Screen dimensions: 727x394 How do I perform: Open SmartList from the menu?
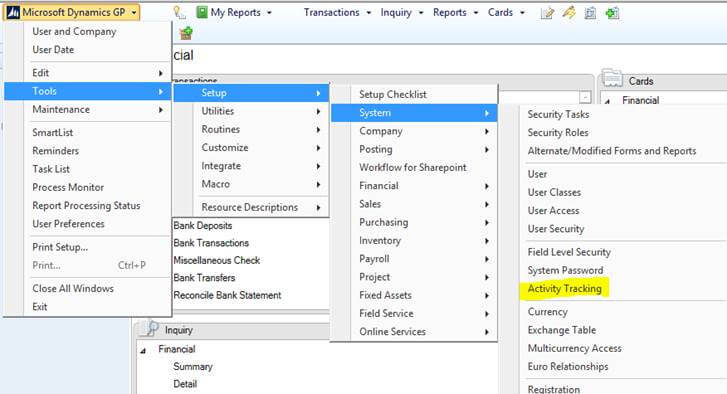52,133
